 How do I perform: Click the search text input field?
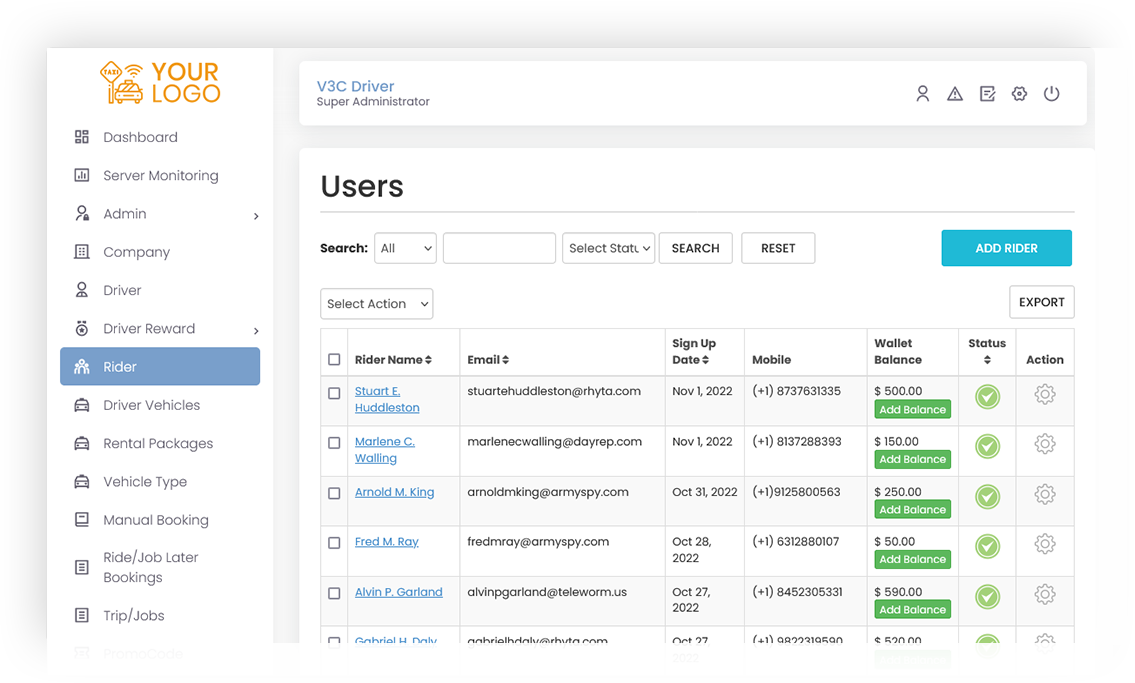pyautogui.click(x=499, y=248)
